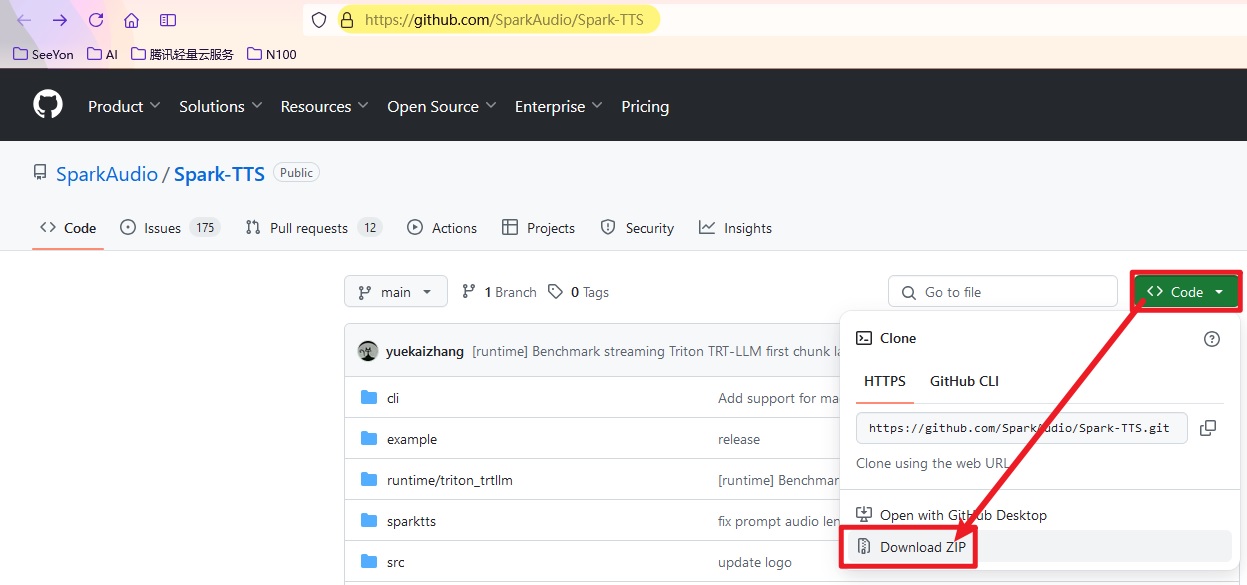Click the help icon in Clone panel
This screenshot has width=1247, height=585.
1212,339
